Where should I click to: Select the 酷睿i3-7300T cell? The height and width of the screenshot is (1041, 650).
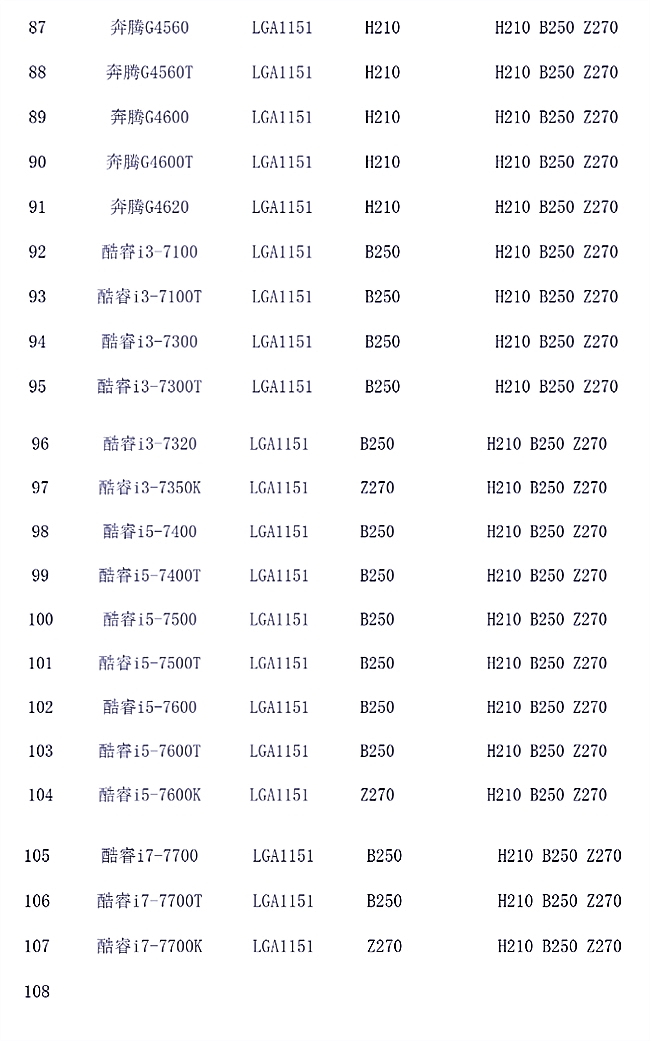click(149, 387)
